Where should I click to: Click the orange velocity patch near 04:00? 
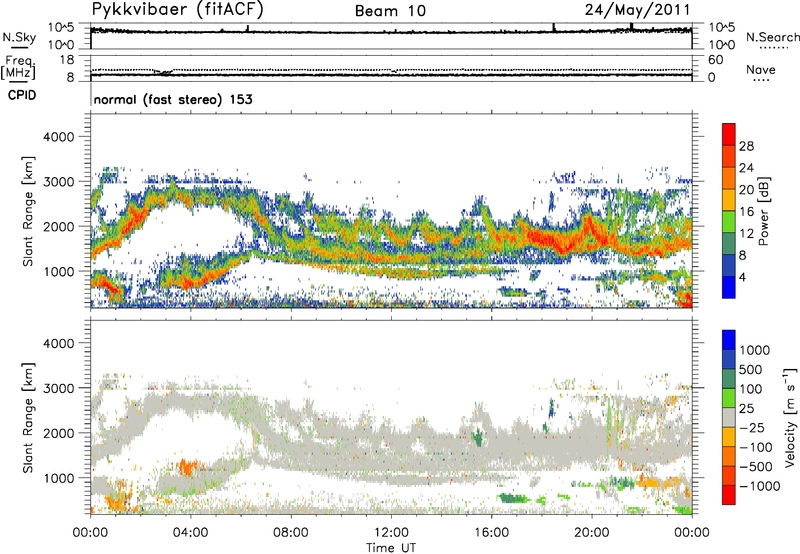188,467
